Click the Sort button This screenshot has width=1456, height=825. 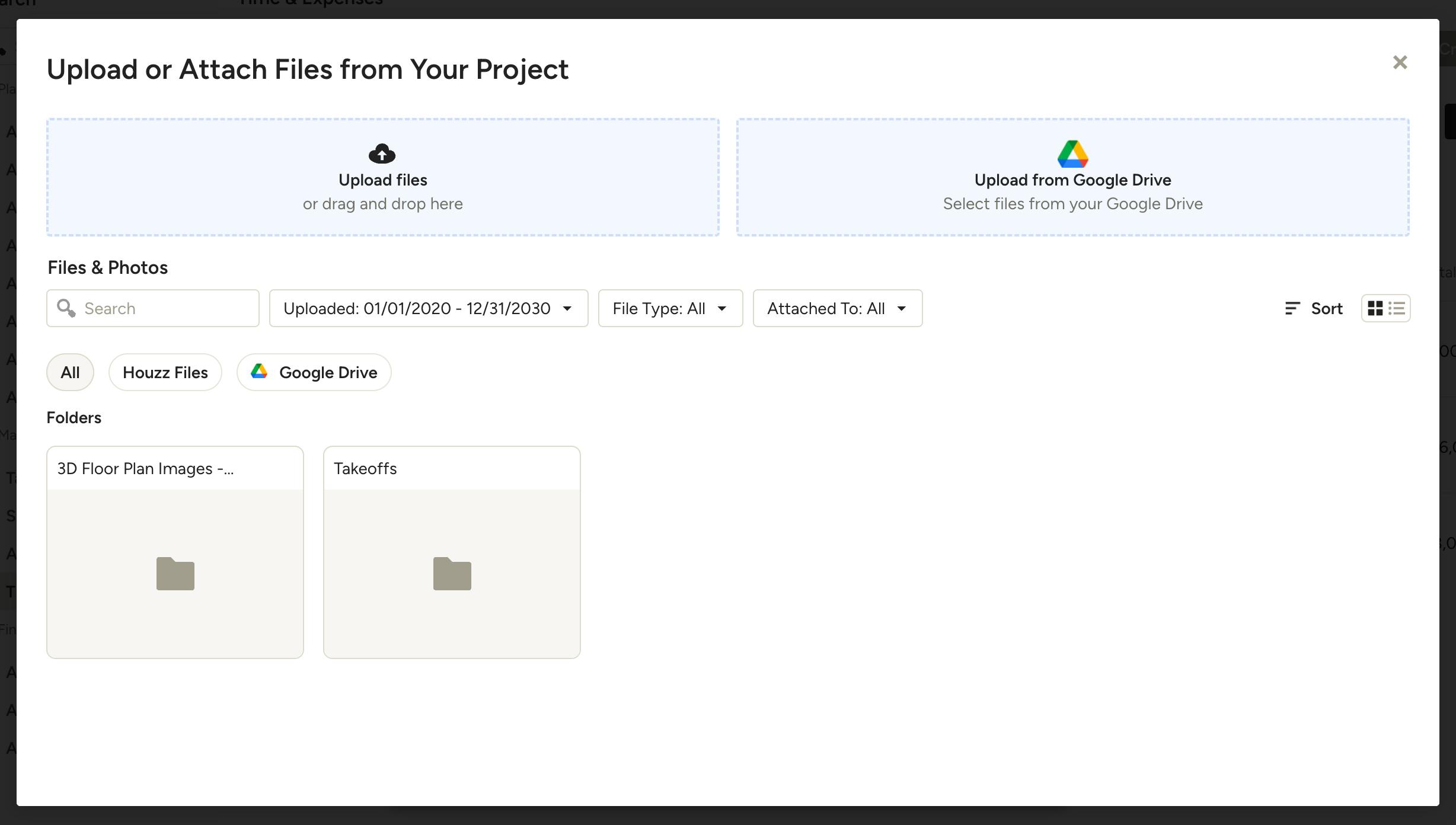pos(1326,308)
